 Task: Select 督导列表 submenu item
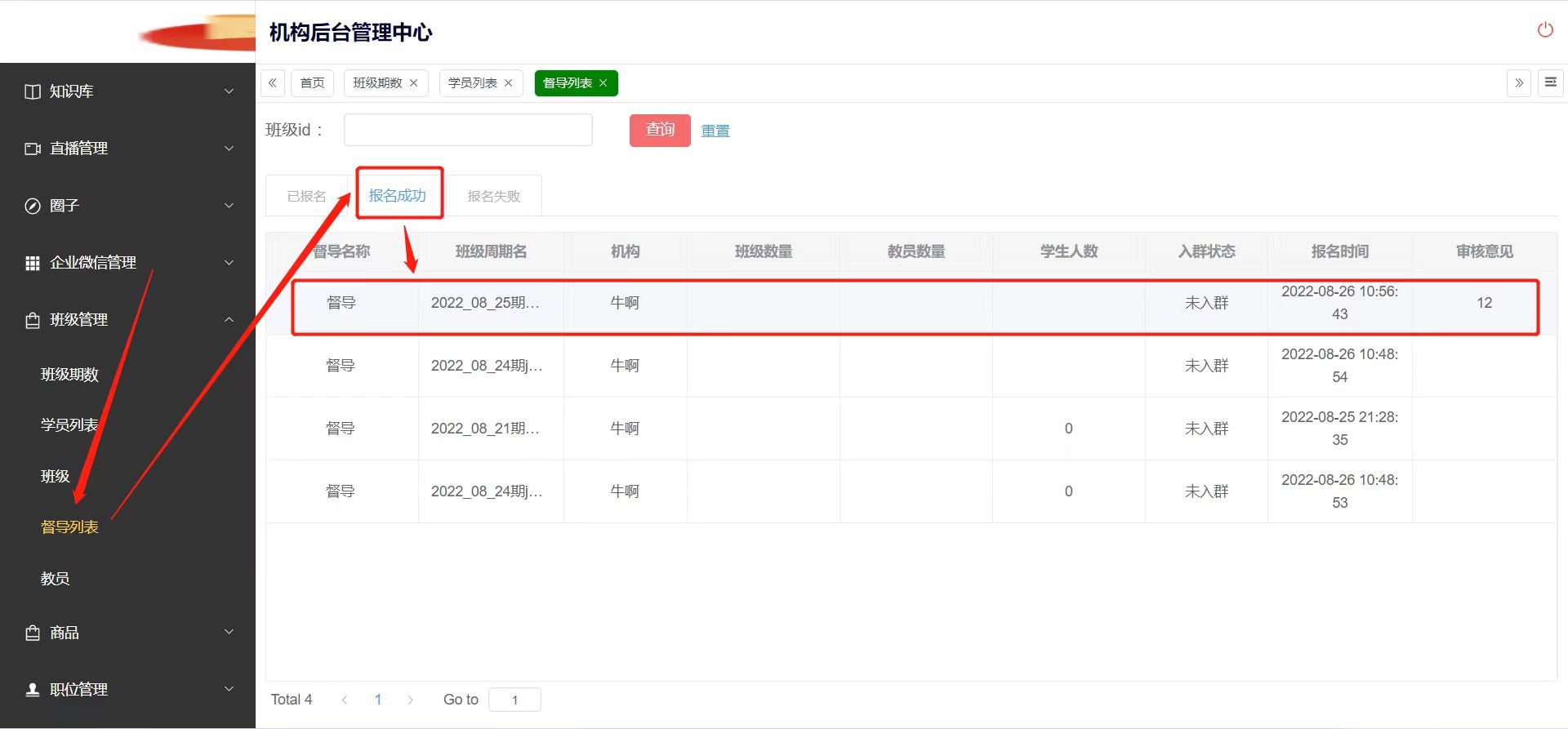click(69, 527)
